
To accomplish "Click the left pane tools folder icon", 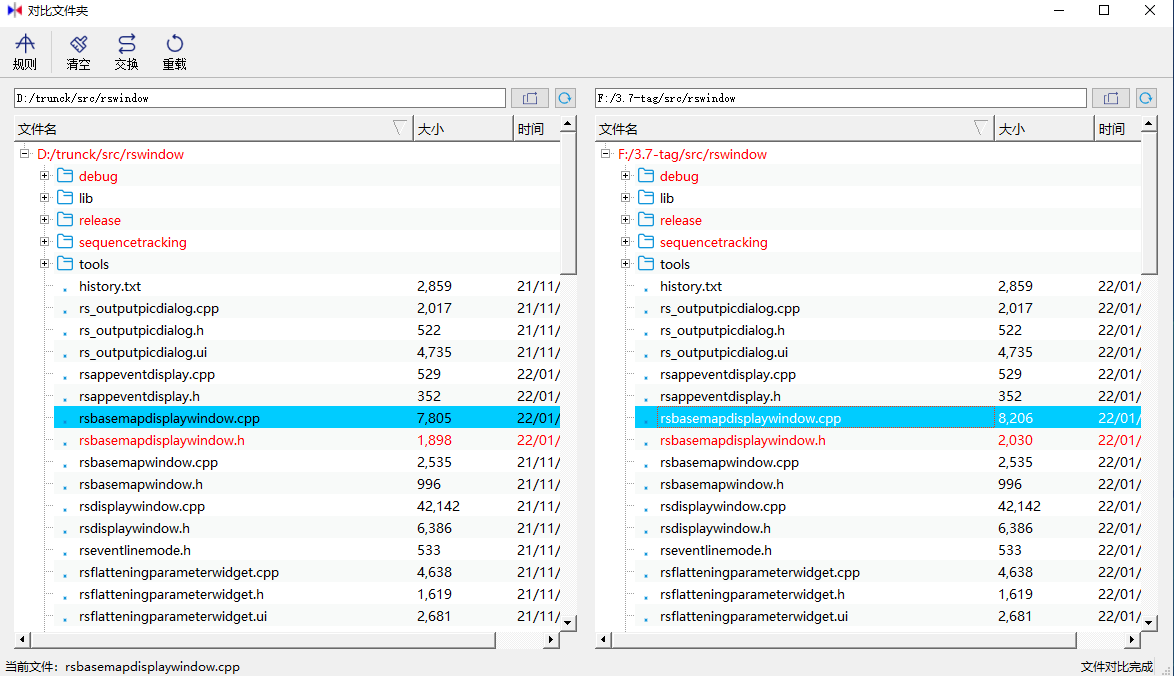I will (x=65, y=264).
